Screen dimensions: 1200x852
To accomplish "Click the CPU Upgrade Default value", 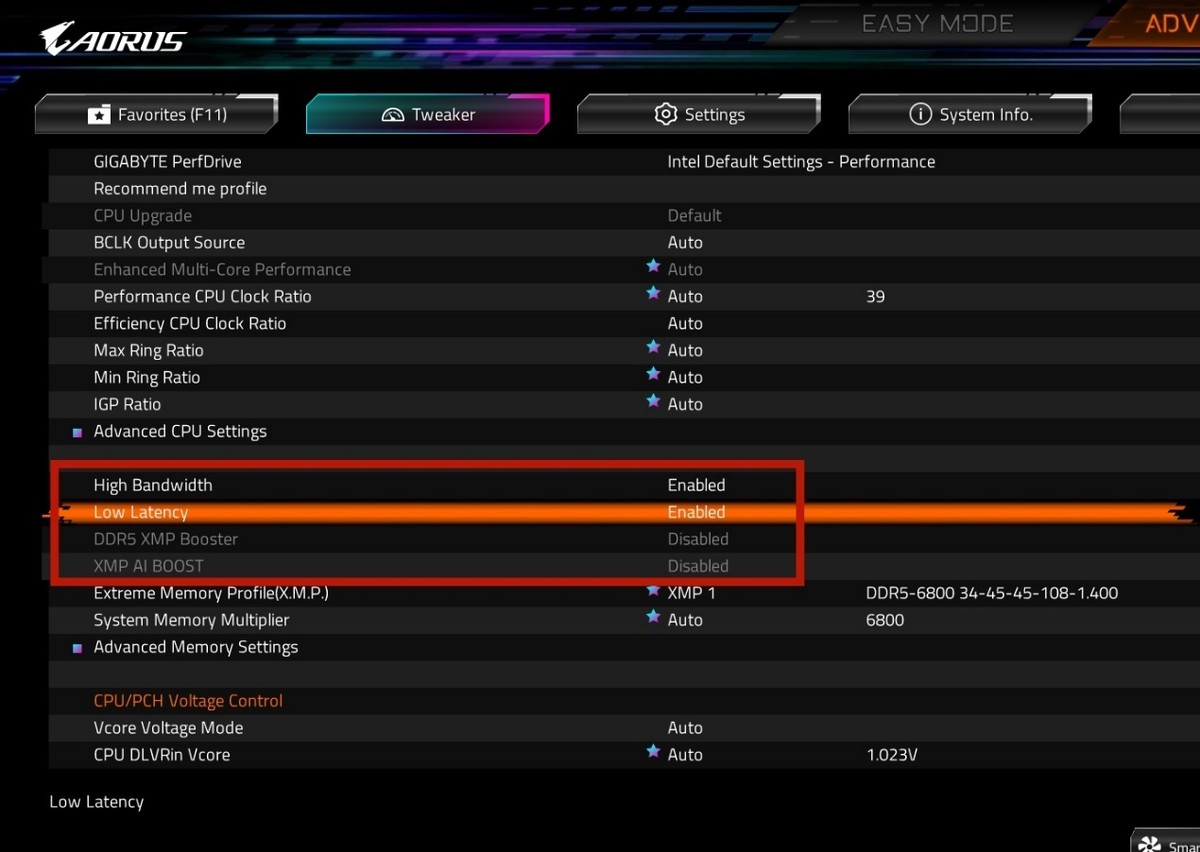I will pyautogui.click(x=694, y=215).
